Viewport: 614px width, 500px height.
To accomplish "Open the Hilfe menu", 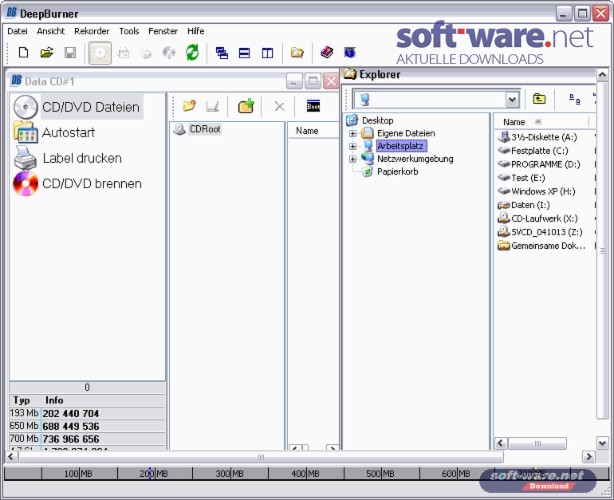I will 195,31.
